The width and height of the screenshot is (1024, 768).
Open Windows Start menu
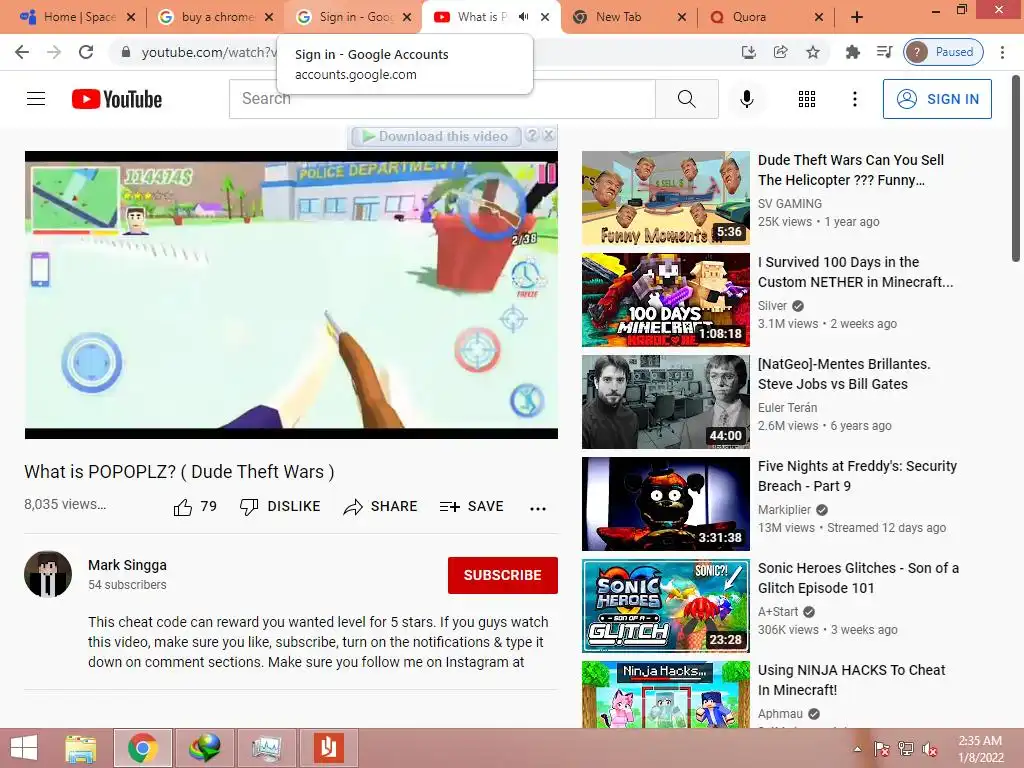coord(24,748)
